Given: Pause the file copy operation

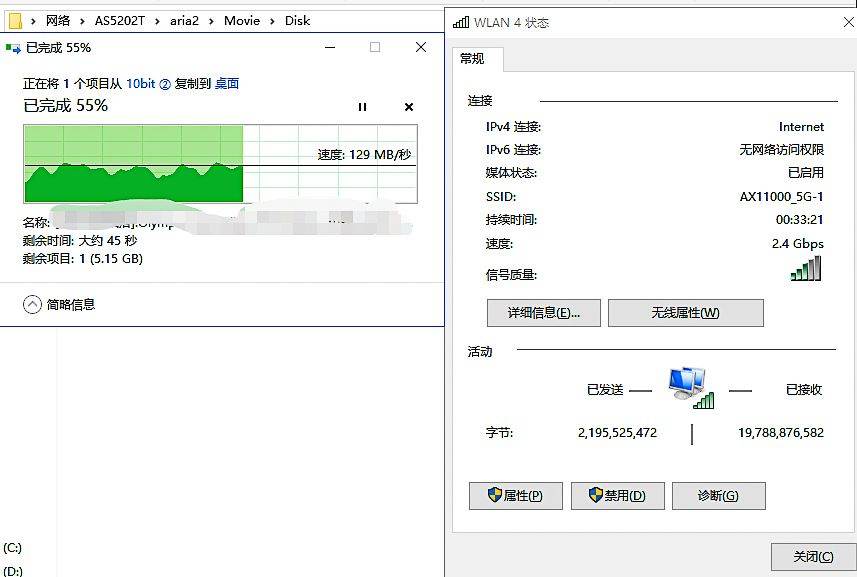Looking at the screenshot, I should coord(362,107).
